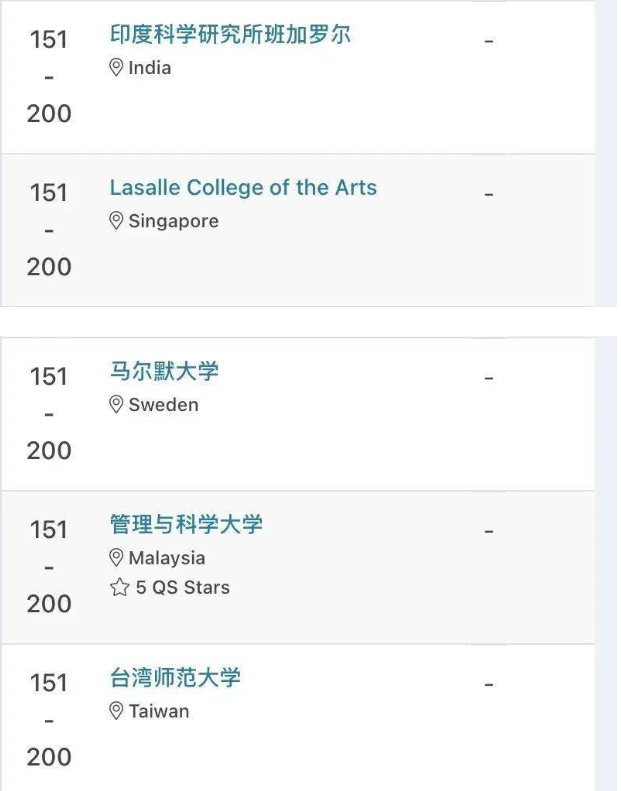The image size is (621, 791).
Task: Click the star icon next to 5 QS Stars
Action: coord(120,587)
